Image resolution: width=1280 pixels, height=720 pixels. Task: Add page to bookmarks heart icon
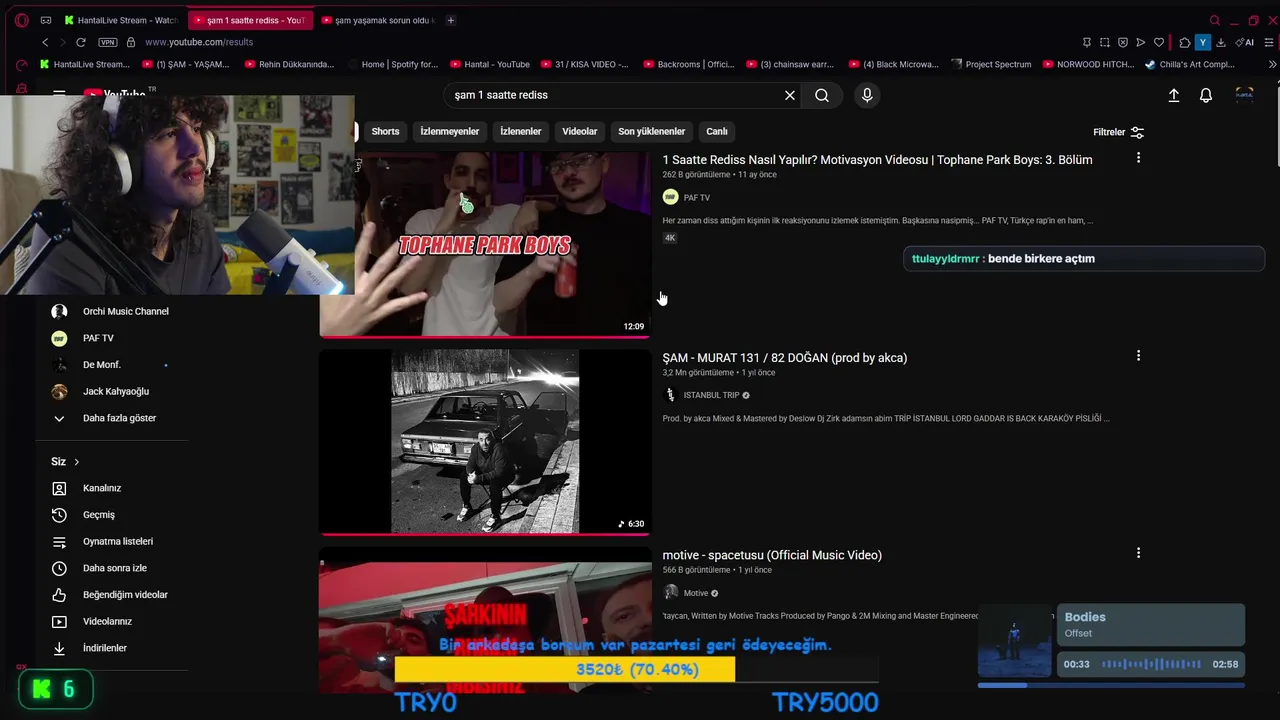pyautogui.click(x=1159, y=42)
